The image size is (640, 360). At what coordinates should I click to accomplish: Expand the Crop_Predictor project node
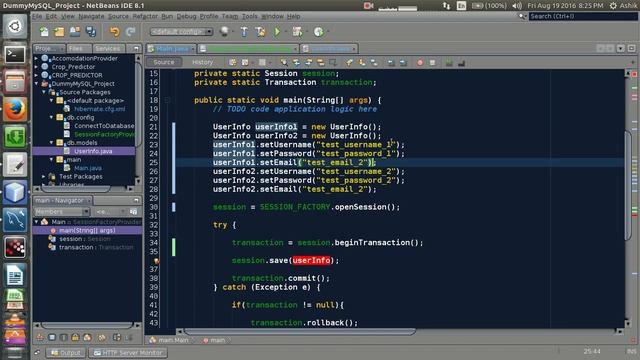tap(37, 67)
